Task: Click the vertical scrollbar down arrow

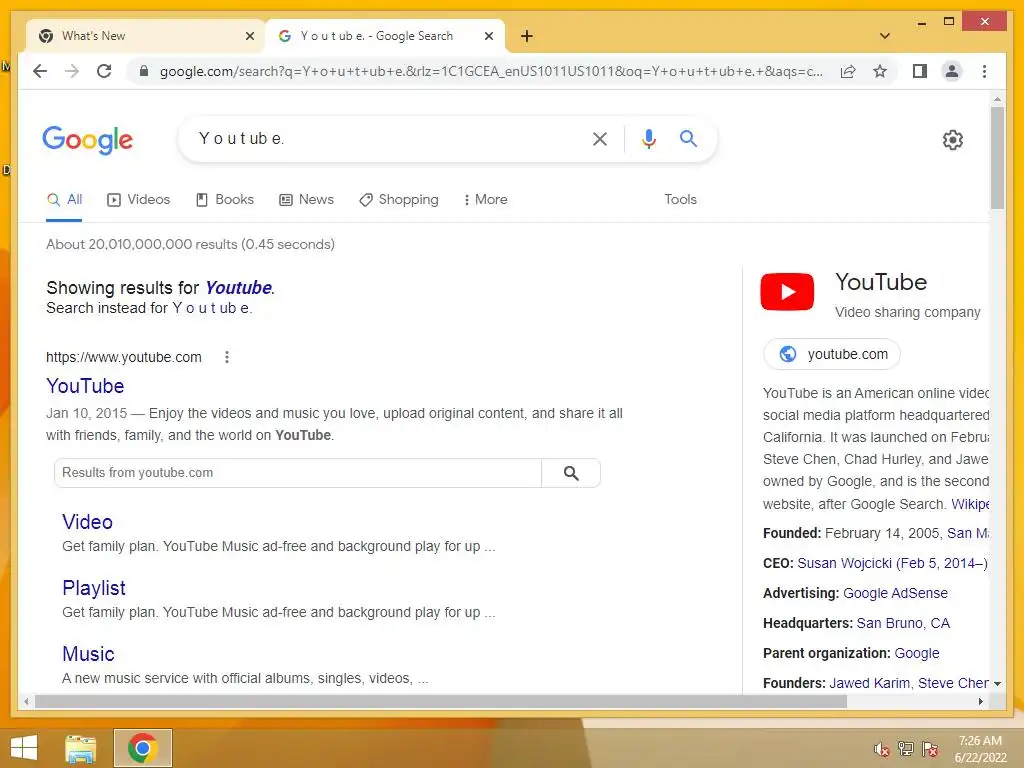Action: click(997, 684)
